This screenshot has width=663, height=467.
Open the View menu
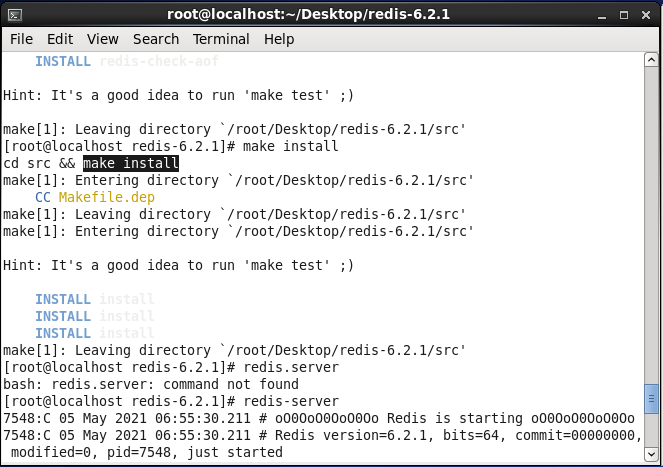tap(102, 39)
